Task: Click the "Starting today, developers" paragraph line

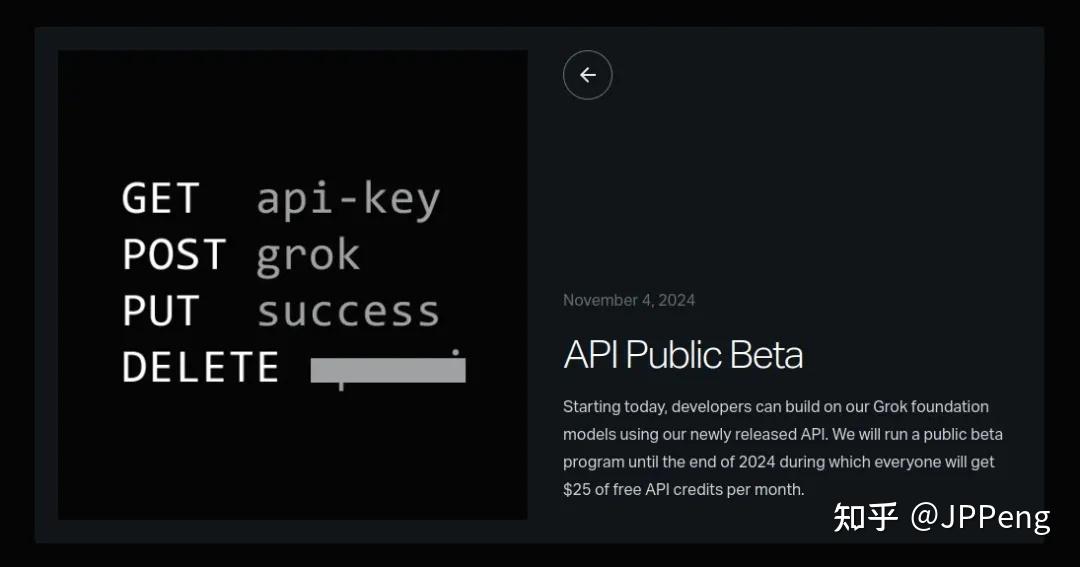Action: 776,406
